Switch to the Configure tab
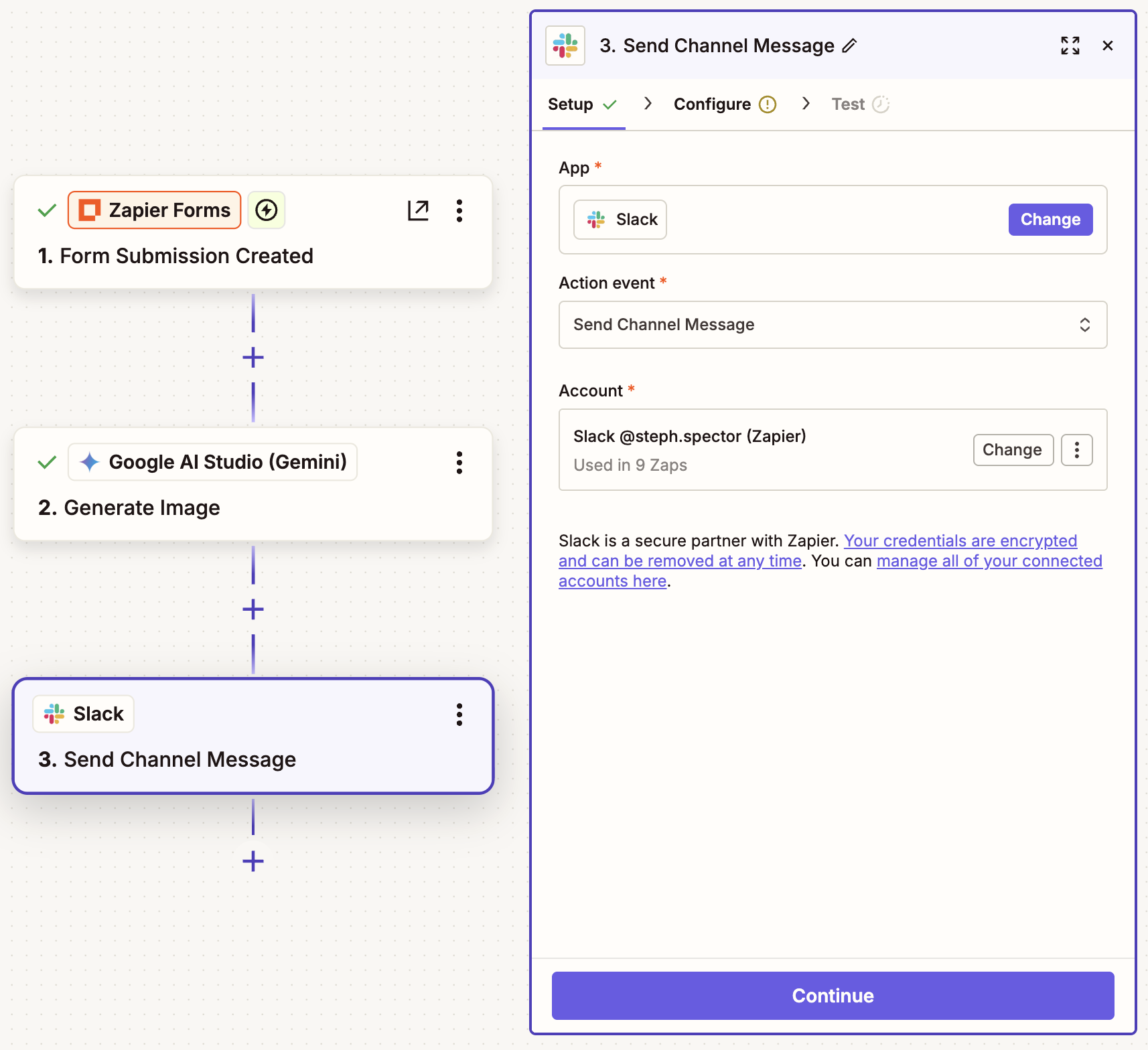 [713, 104]
